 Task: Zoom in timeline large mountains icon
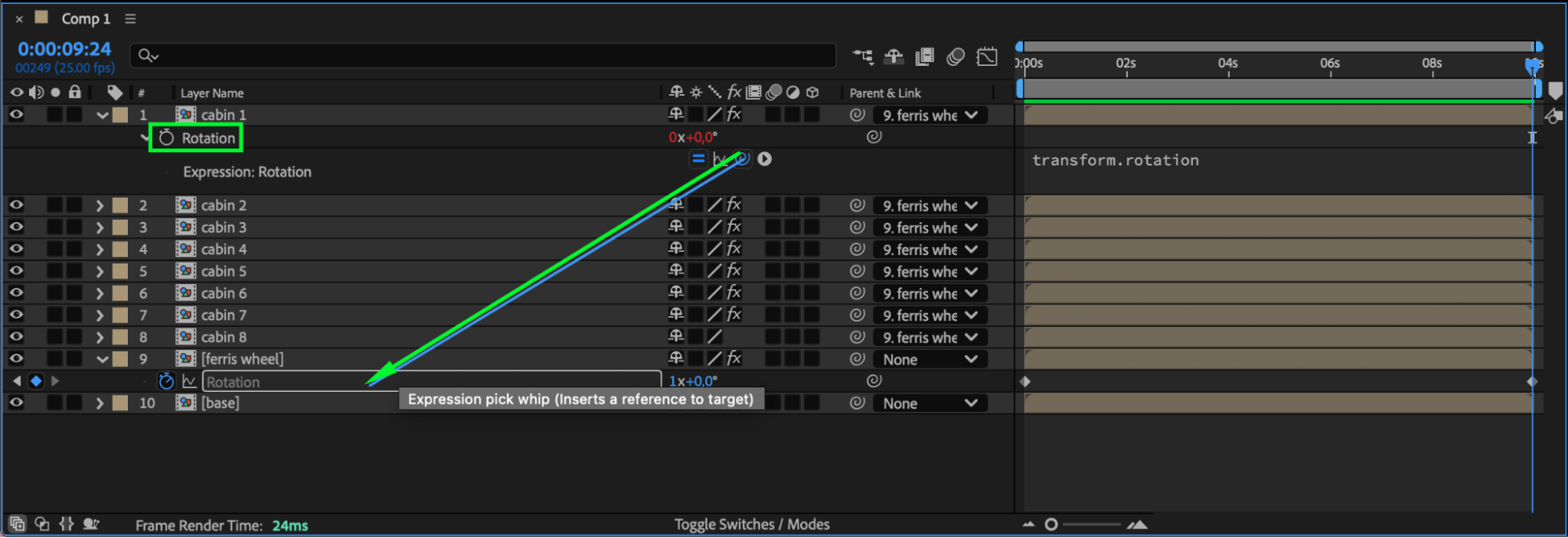(x=1137, y=524)
